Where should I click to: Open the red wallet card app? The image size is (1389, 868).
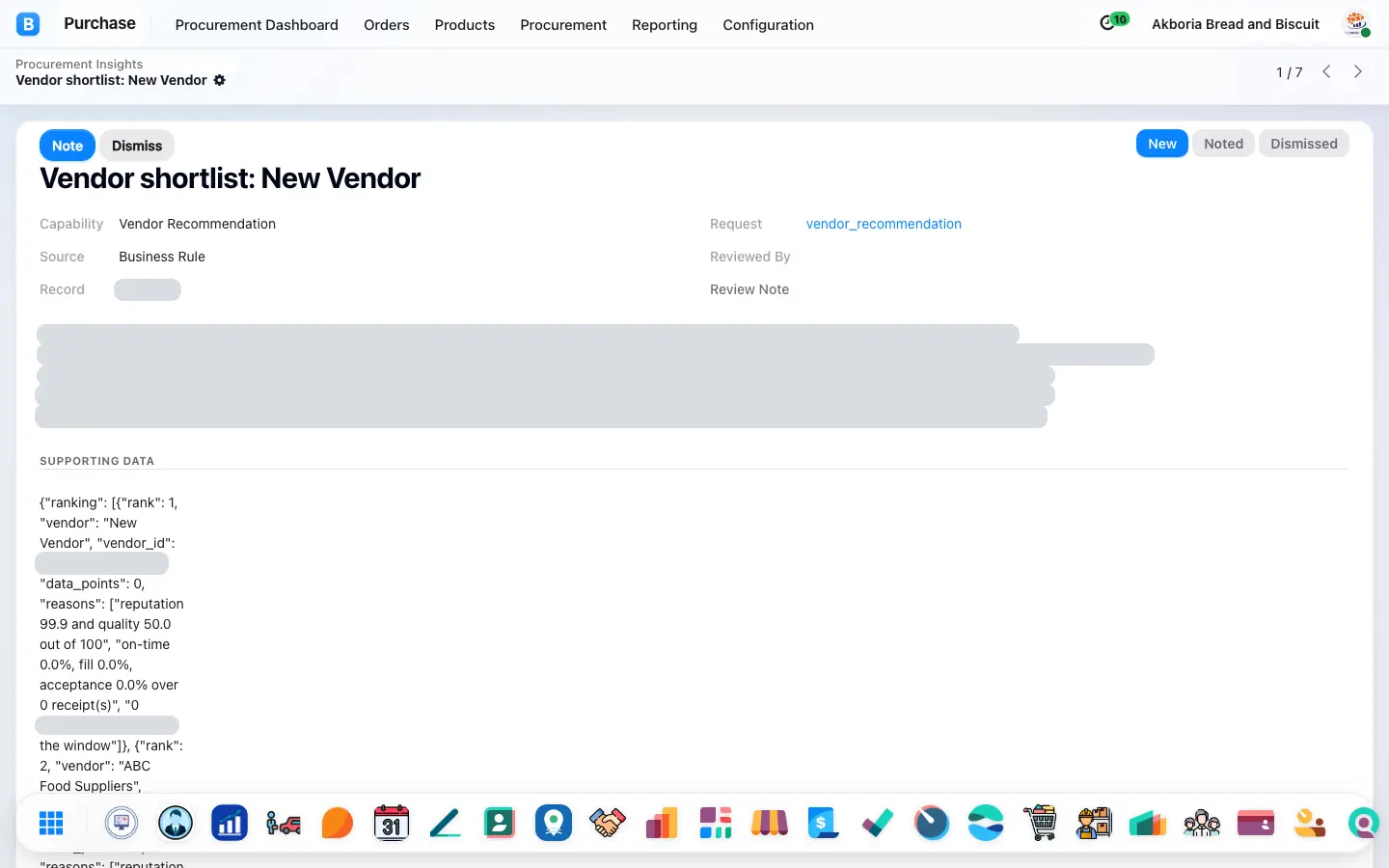click(1256, 823)
